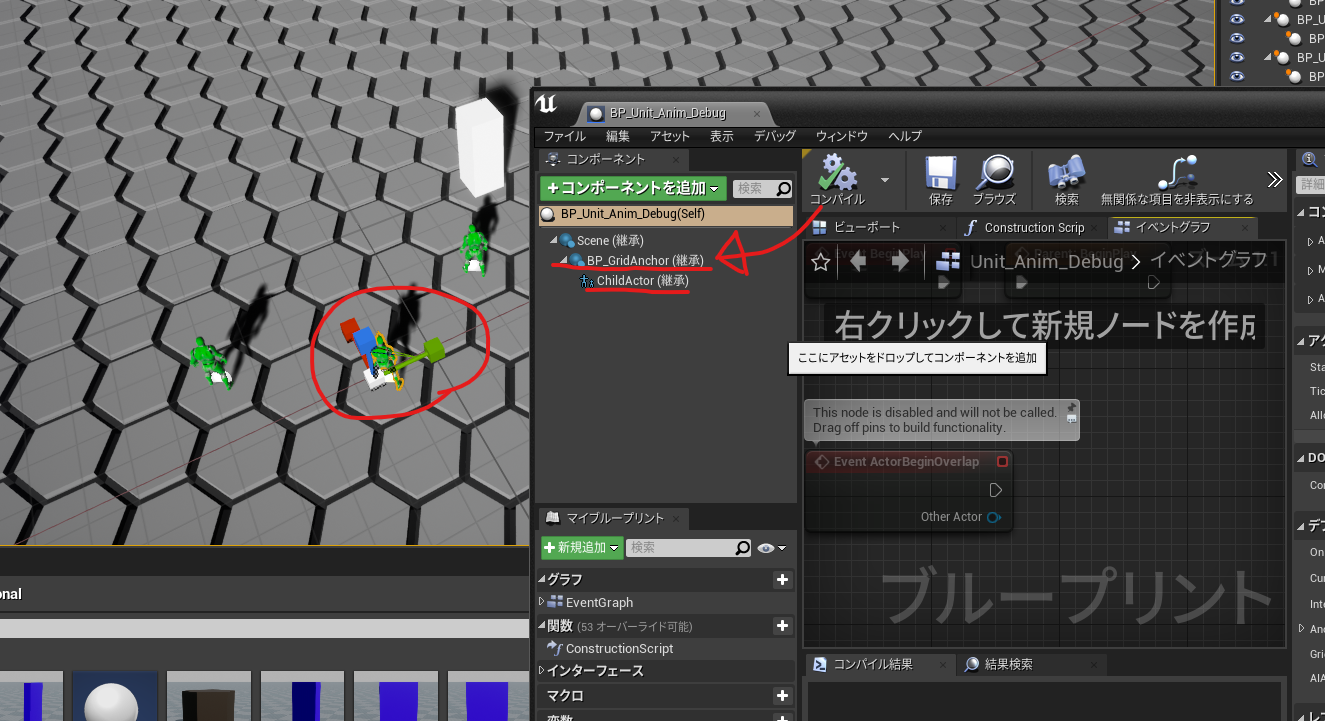Open ConstructionScript in the functions list
The image size is (1325, 721).
point(619,648)
